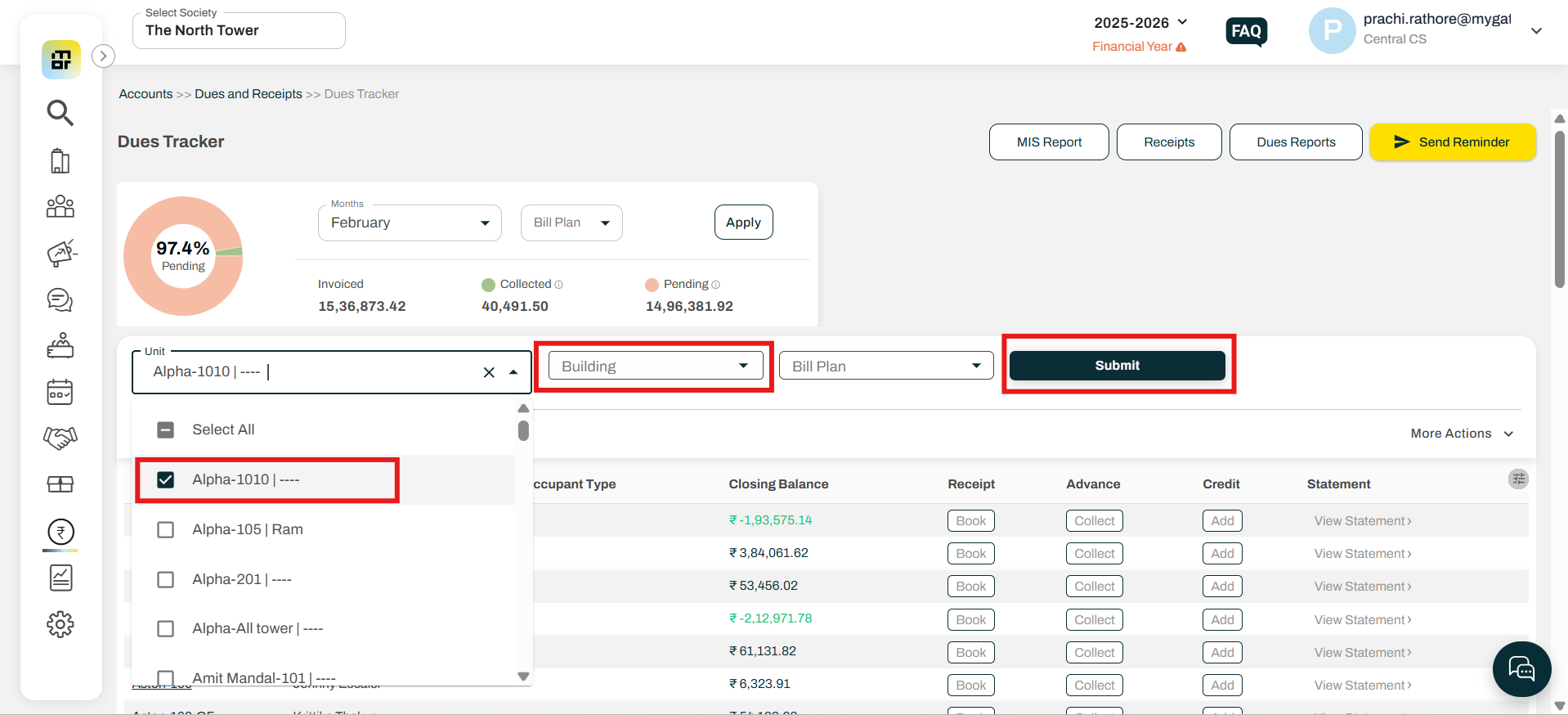Click Book for ₹ -1,93,575.14 row

click(971, 521)
